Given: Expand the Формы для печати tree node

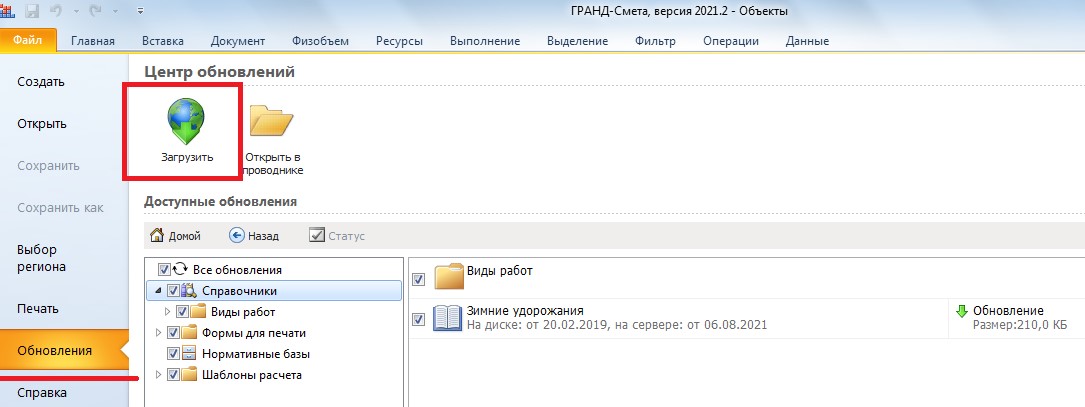Looking at the screenshot, I should click(x=156, y=333).
